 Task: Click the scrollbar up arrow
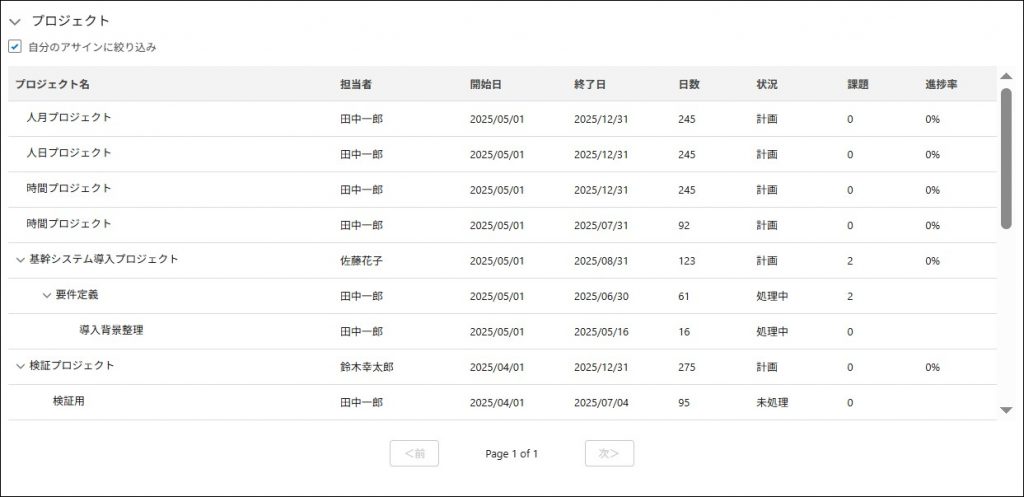point(1006,76)
